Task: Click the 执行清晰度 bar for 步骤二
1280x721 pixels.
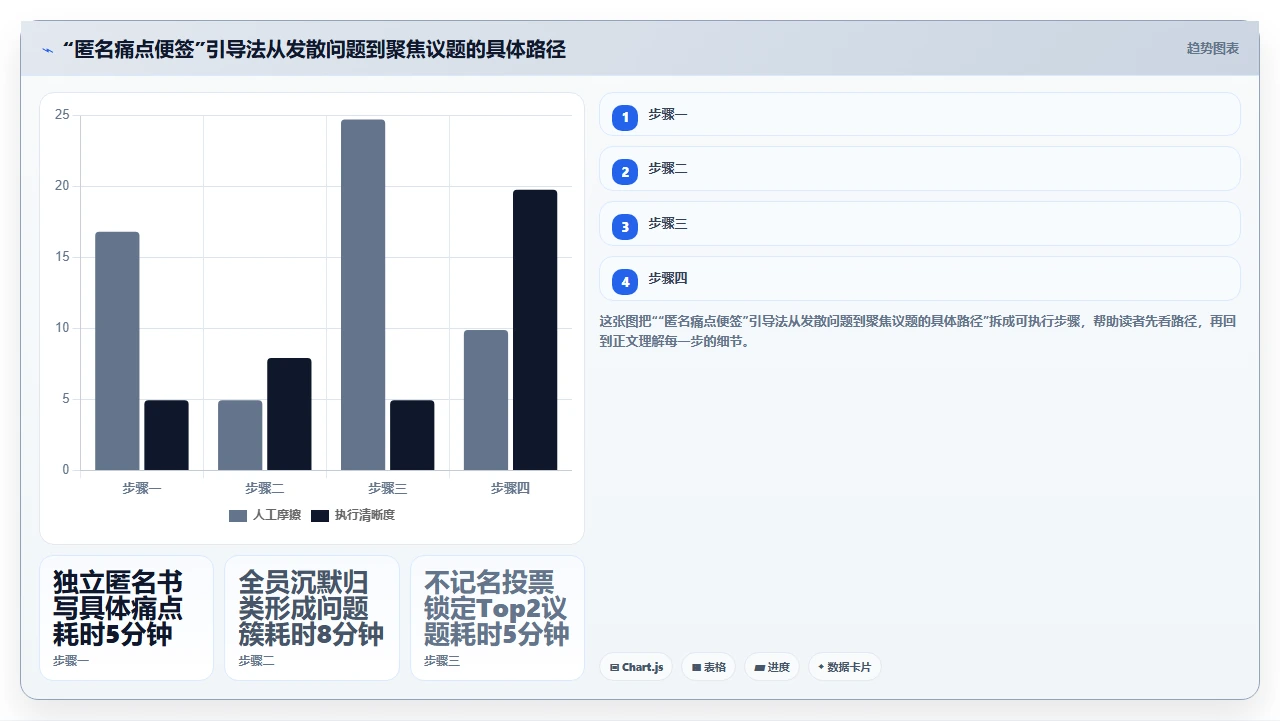Action: point(289,414)
